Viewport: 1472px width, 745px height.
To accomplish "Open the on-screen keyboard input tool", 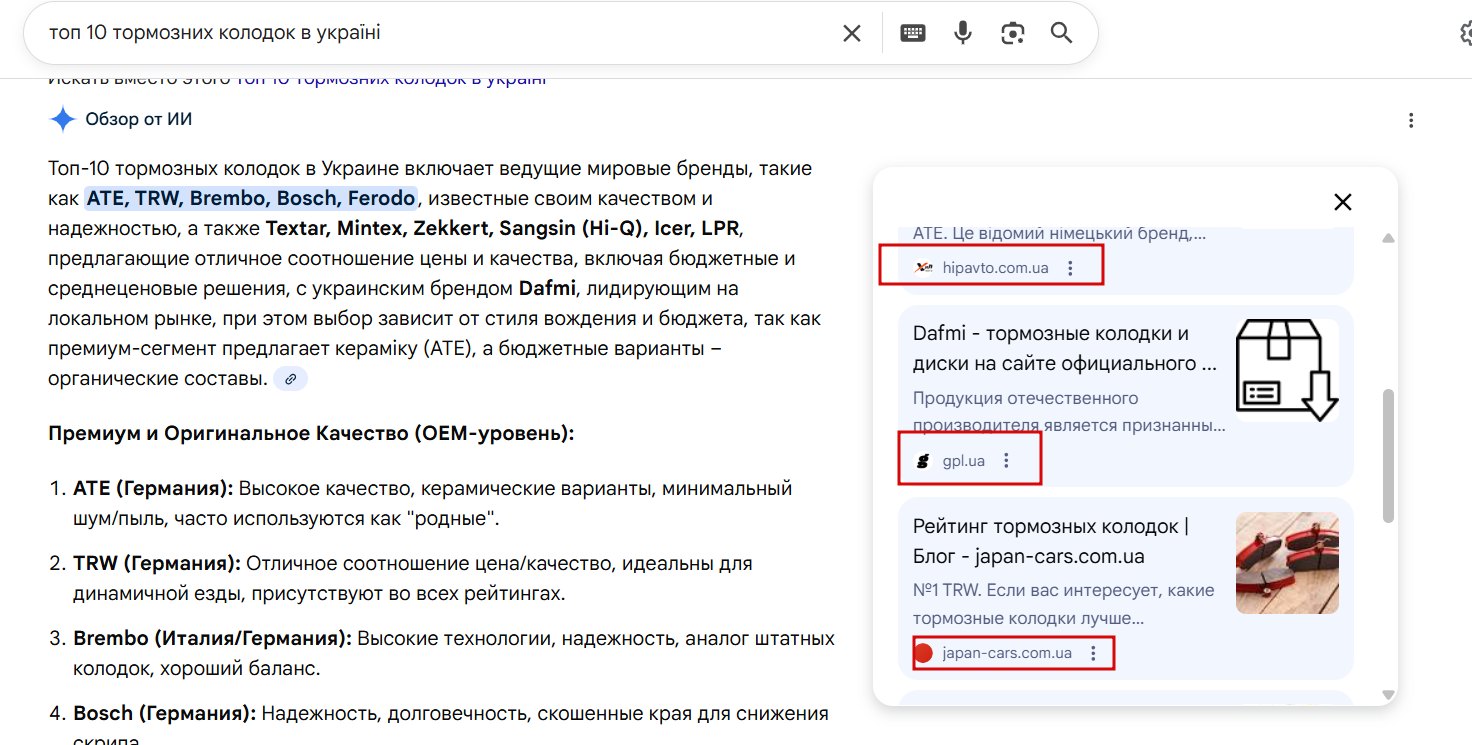I will tap(912, 33).
